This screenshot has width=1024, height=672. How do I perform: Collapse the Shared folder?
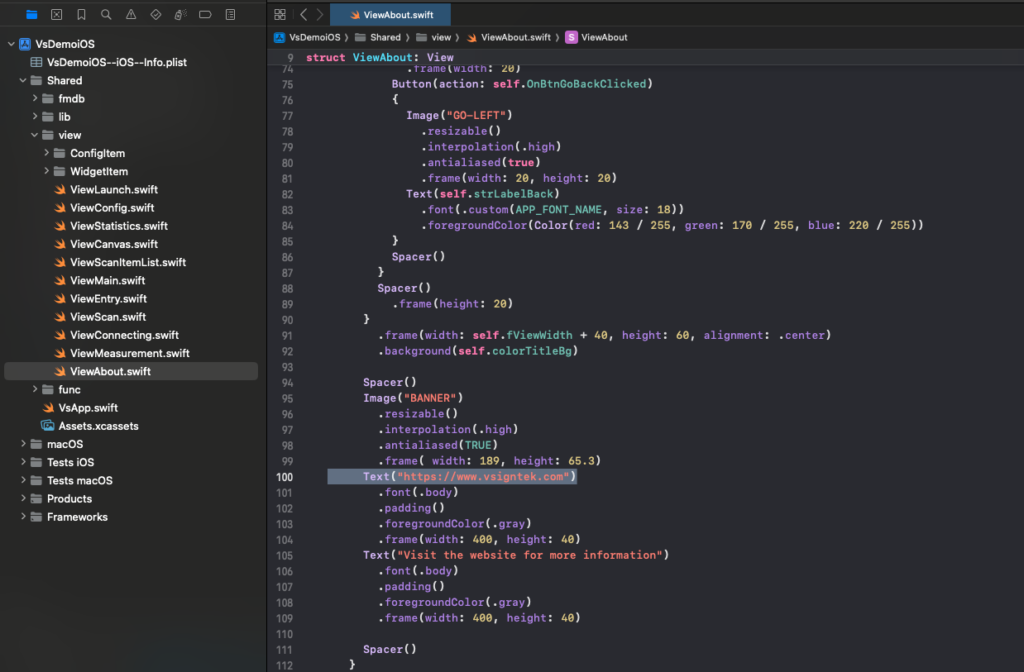(23, 81)
